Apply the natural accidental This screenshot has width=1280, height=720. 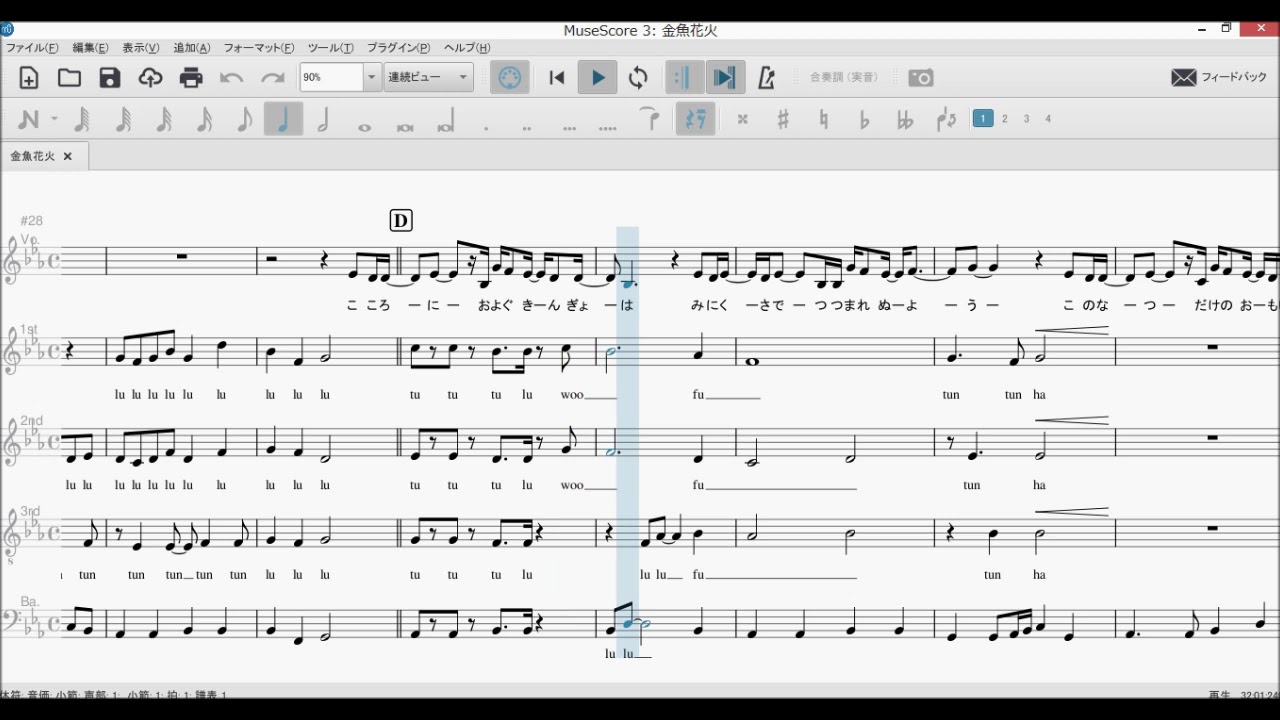coord(824,120)
